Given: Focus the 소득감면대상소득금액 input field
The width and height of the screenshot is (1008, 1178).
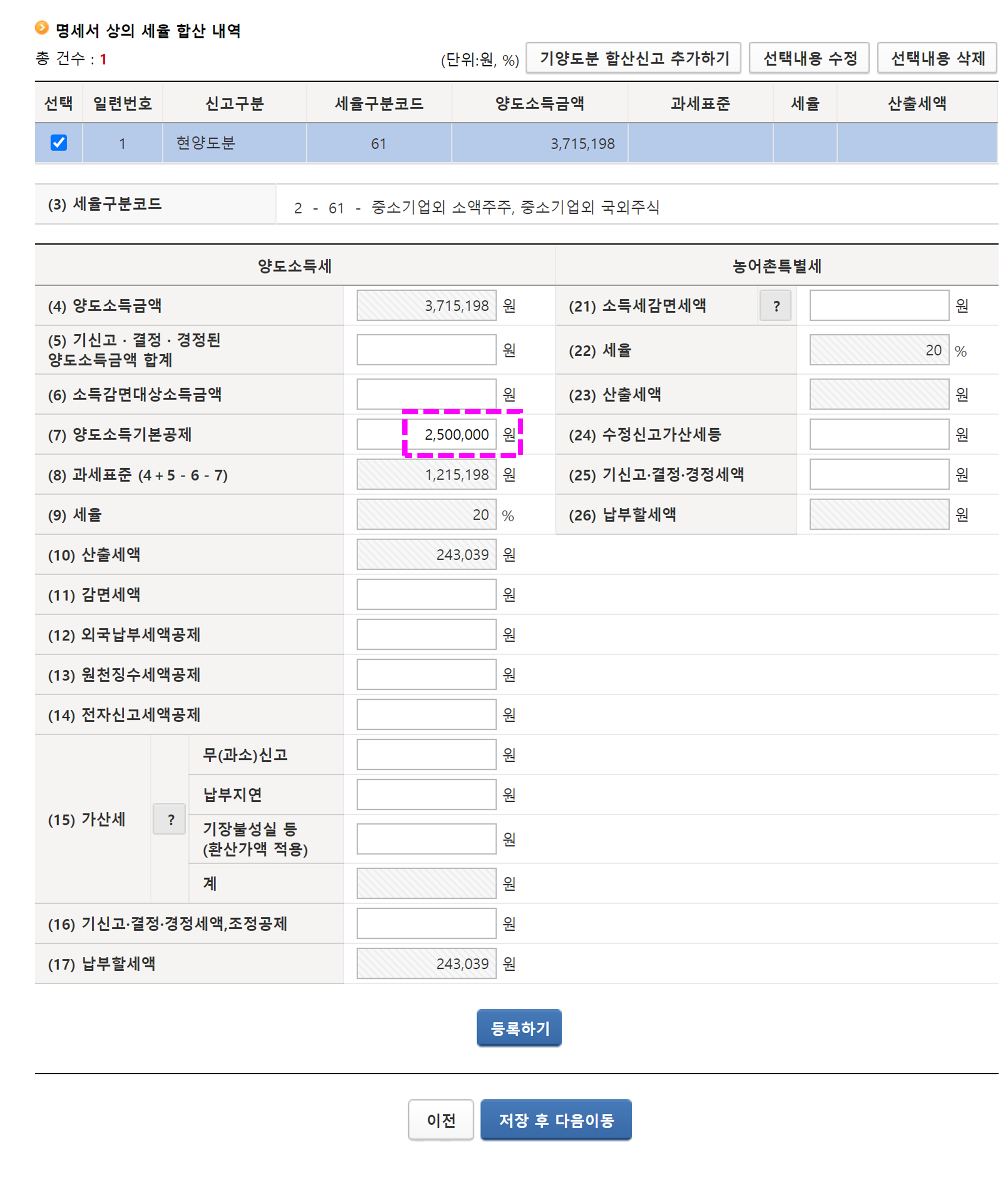Looking at the screenshot, I should click(x=426, y=394).
